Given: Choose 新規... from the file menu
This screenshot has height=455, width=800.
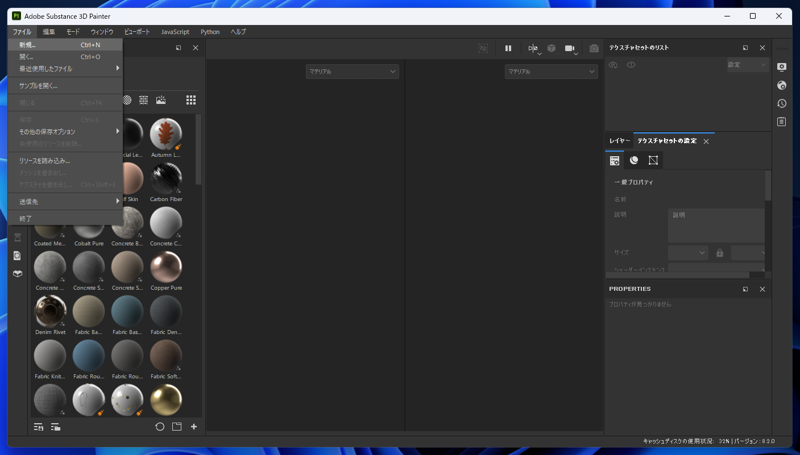Looking at the screenshot, I should (65, 45).
